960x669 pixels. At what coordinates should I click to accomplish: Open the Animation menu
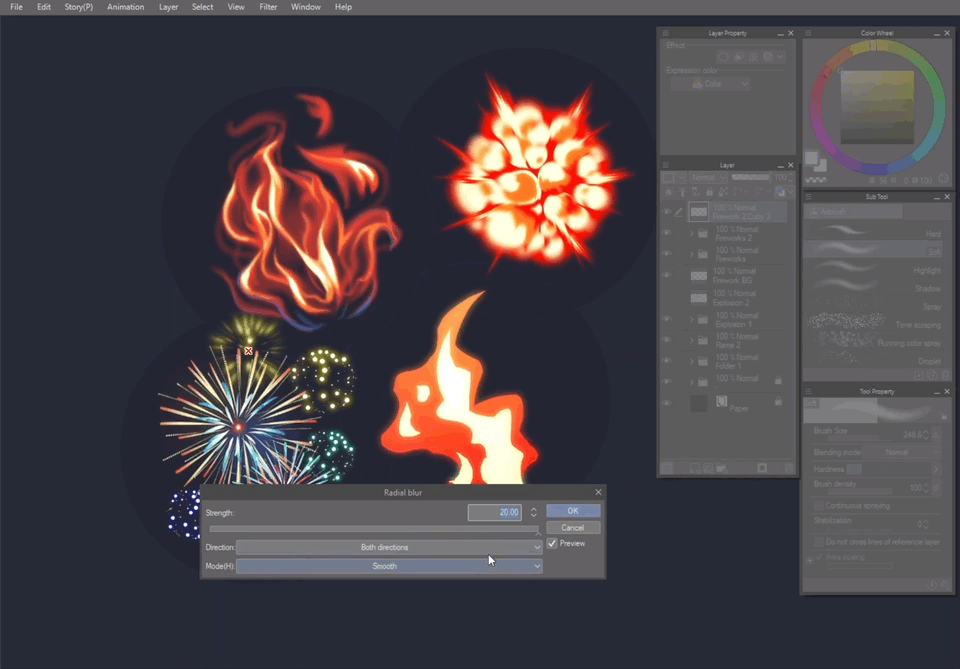(126, 7)
